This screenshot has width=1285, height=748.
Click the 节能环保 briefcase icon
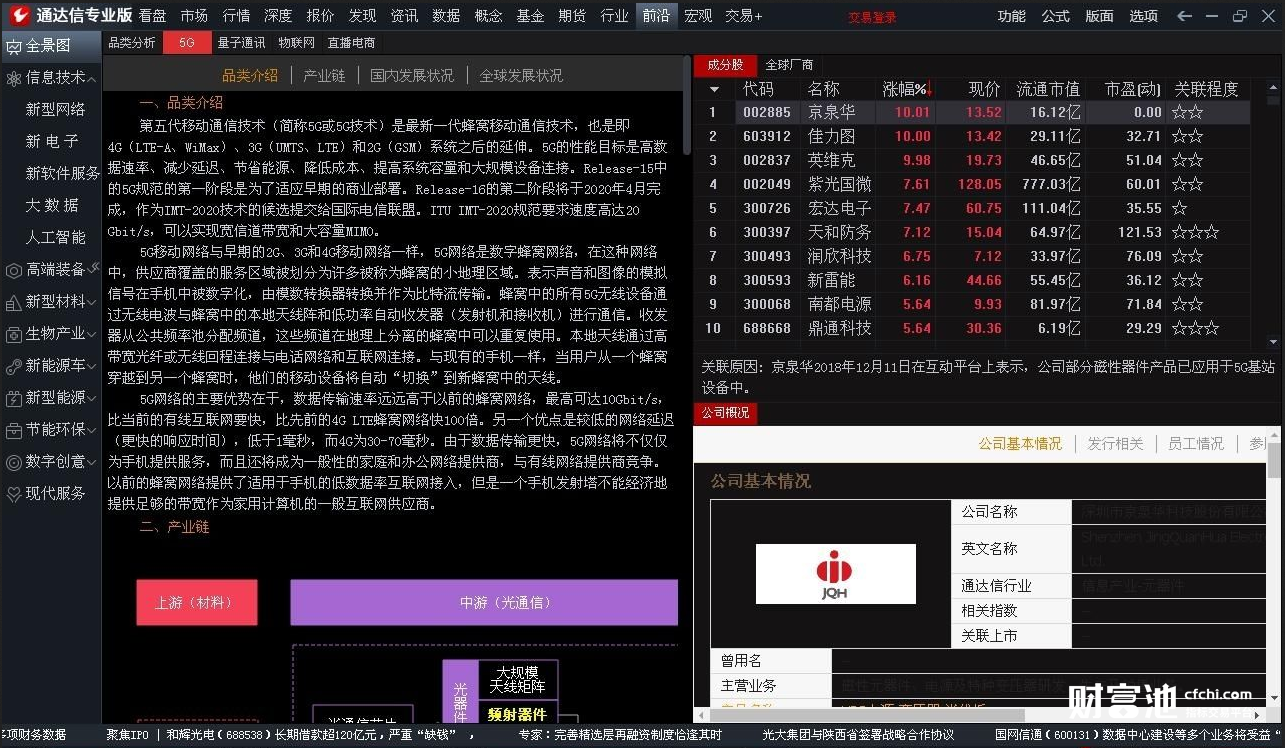coord(13,430)
